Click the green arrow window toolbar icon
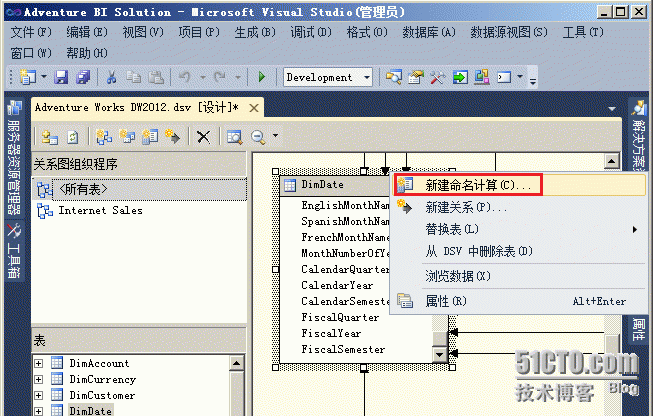Image resolution: width=653 pixels, height=416 pixels. pyautogui.click(x=460, y=77)
